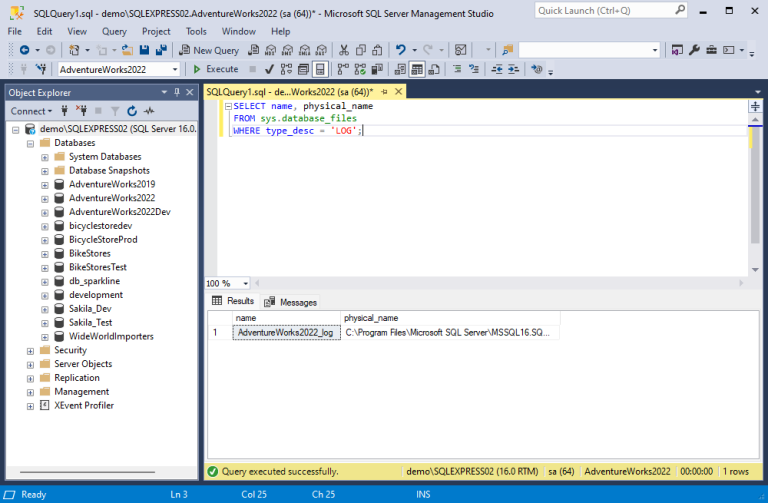768x503 pixels.
Task: Click the Change Connection icon
Action: [41, 69]
